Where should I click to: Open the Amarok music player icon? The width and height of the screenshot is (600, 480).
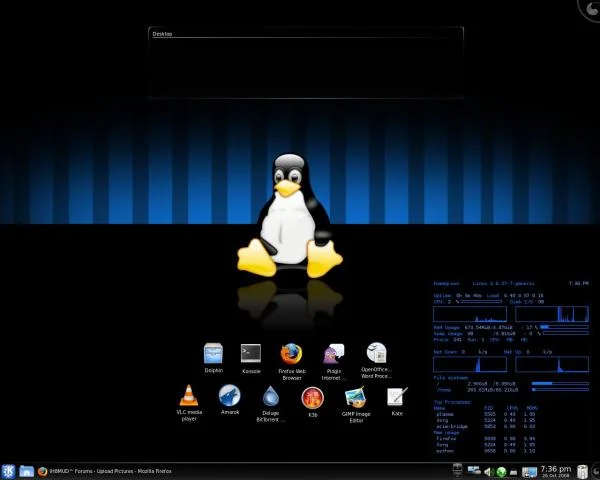click(230, 399)
